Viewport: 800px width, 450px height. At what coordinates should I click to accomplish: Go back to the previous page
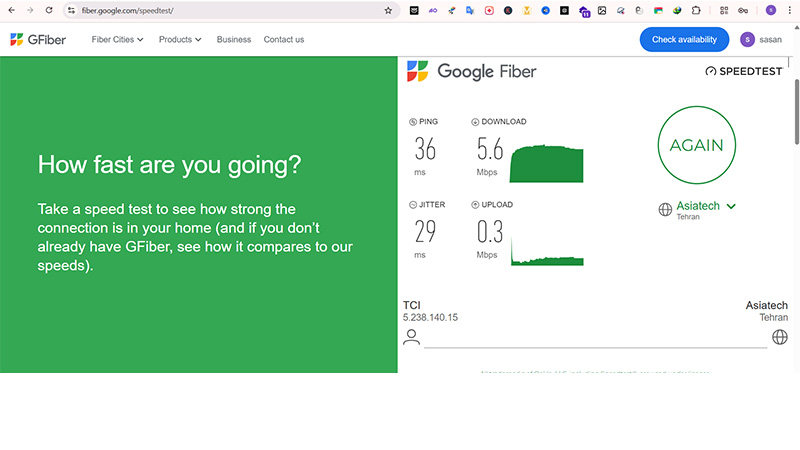click(12, 10)
